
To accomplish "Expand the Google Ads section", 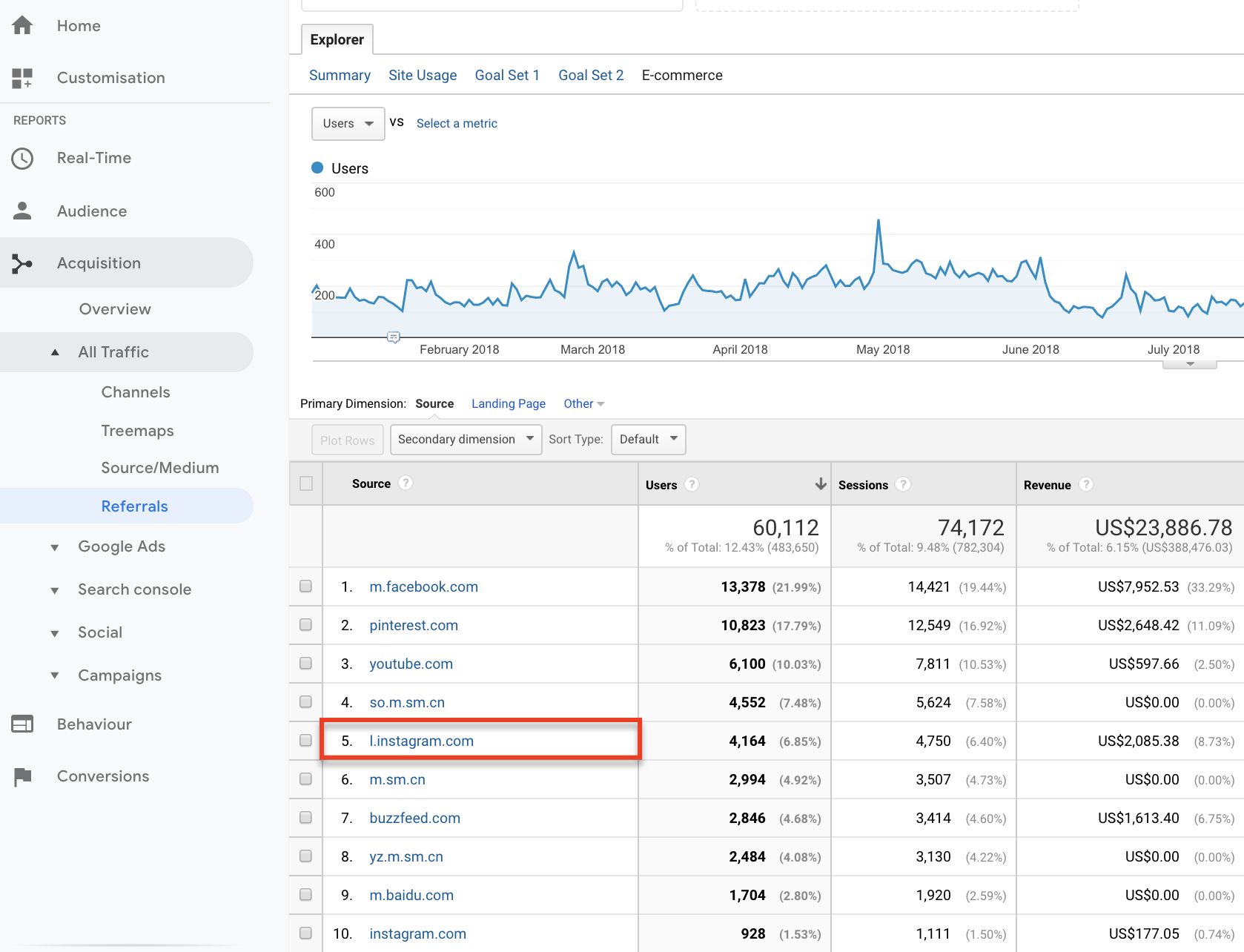I will [x=55, y=547].
